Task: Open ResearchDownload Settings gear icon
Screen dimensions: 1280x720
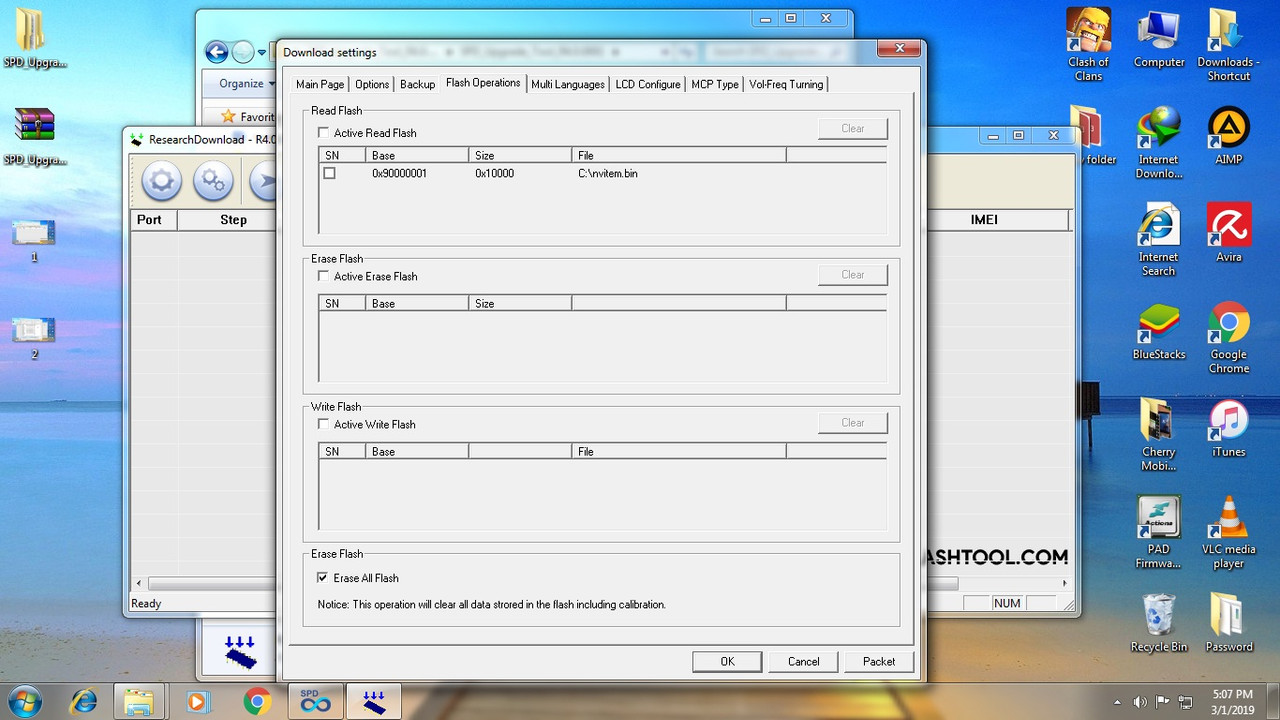Action: 162,182
